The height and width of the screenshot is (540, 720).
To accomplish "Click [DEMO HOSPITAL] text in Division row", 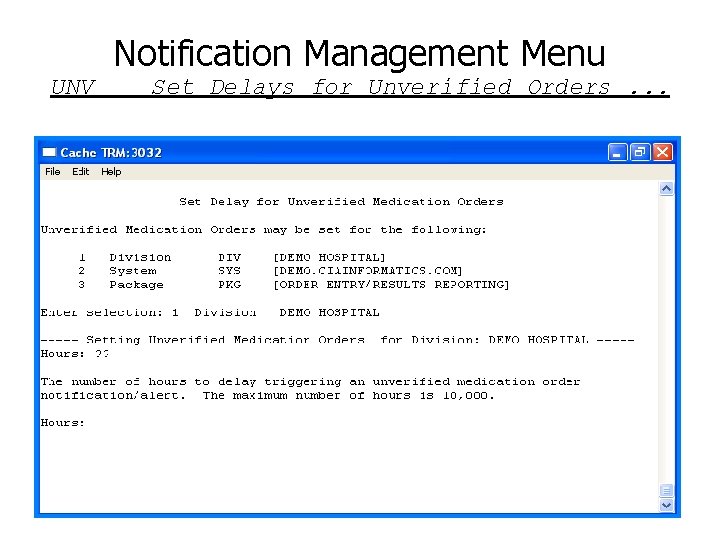I will (329, 257).
